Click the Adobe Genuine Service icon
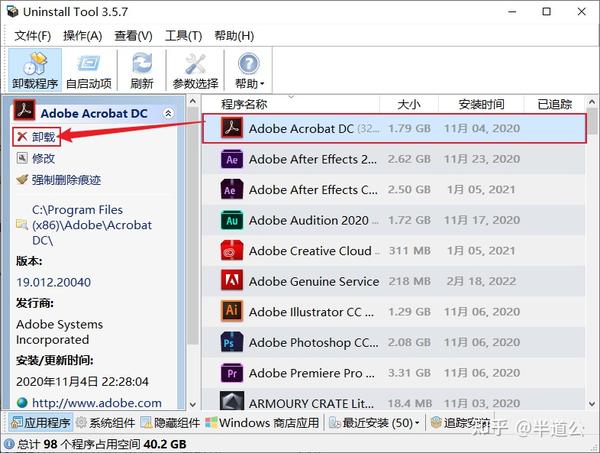Screen dimensions: 600x453 [x=232, y=281]
